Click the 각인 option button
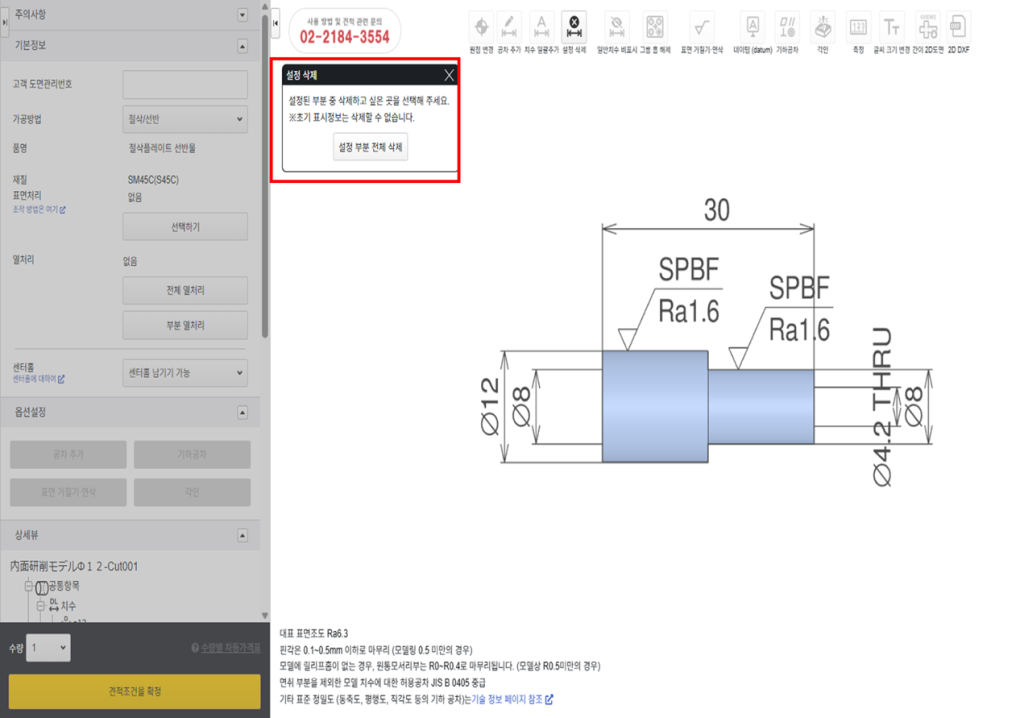Screen dimensions: 1024x718 192,493
